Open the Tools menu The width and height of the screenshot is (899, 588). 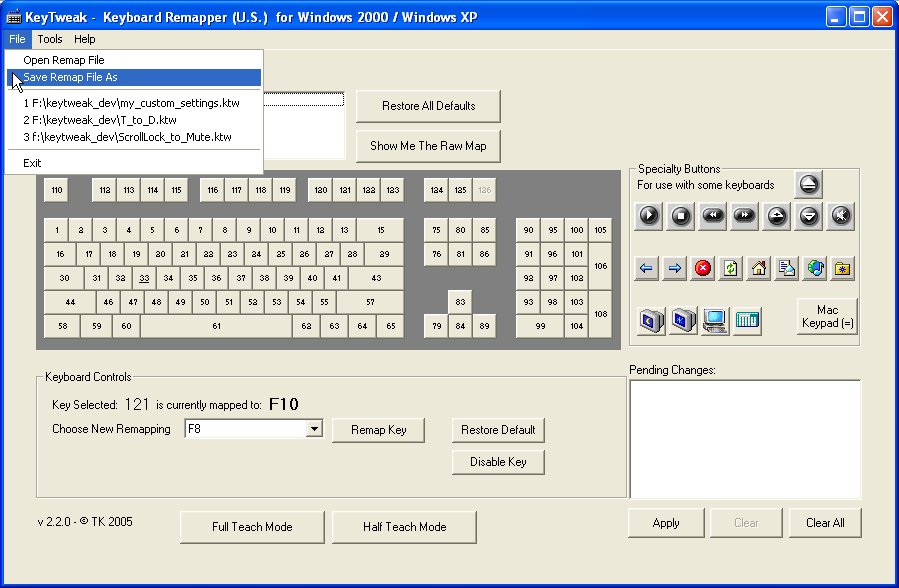click(50, 39)
